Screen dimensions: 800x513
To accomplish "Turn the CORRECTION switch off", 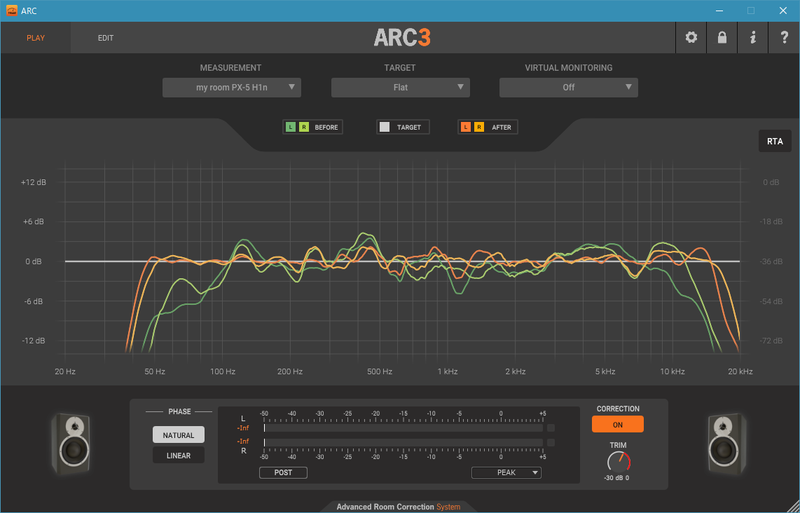I will [x=617, y=424].
